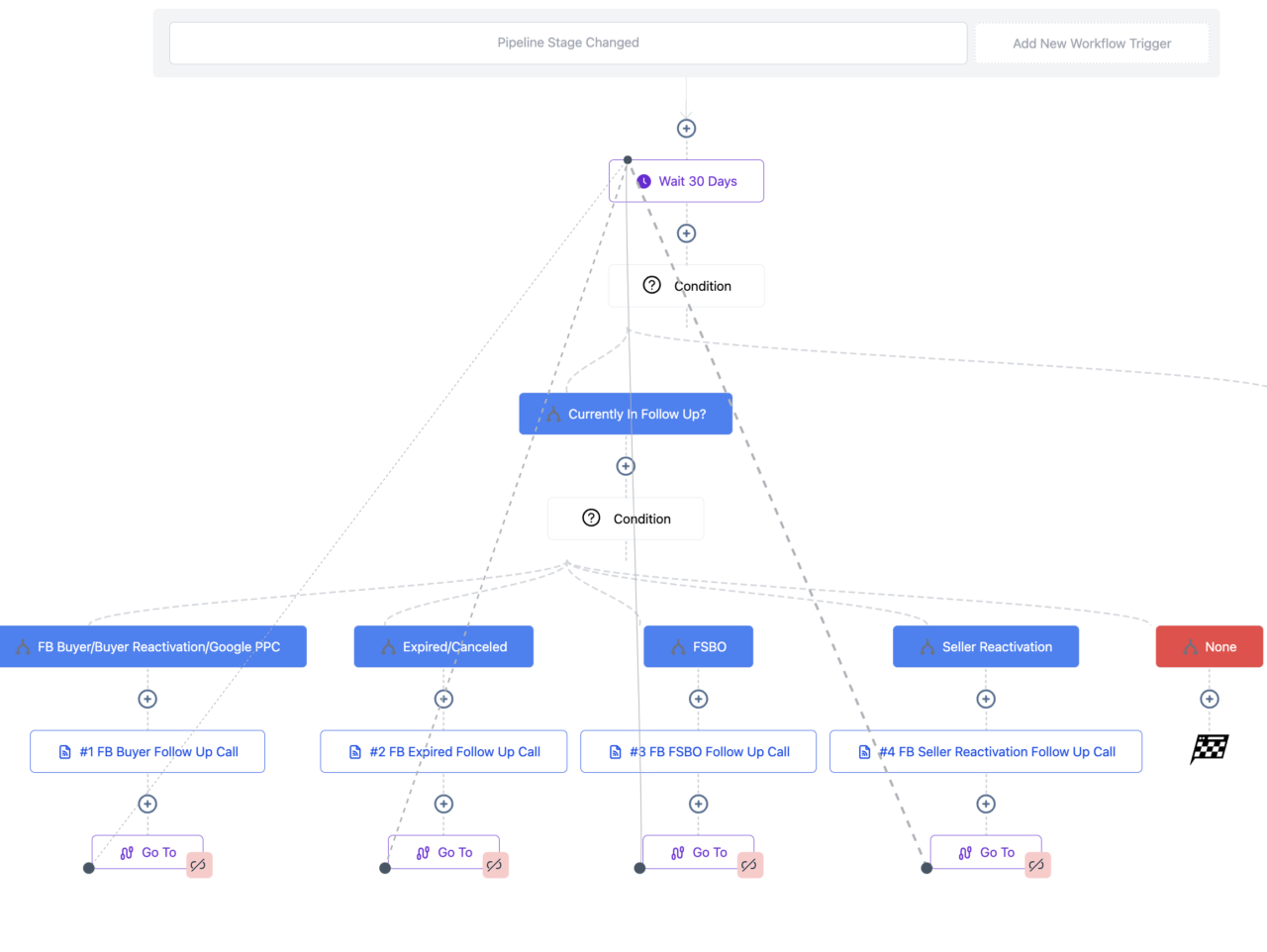Open #2 FB Expired Follow Up Call action

tap(443, 751)
